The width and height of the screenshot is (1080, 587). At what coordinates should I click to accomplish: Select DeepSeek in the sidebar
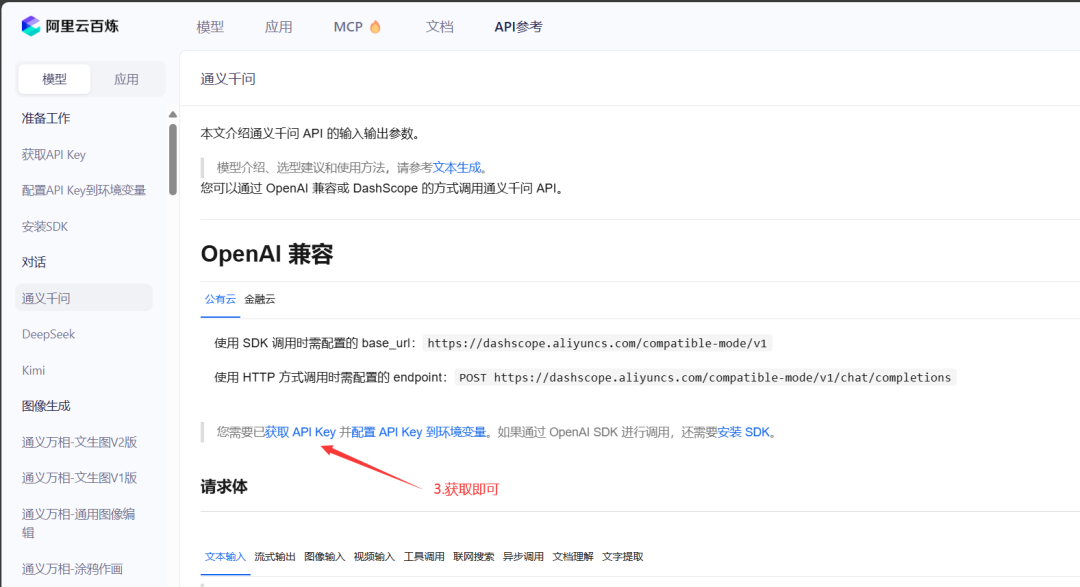[48, 334]
